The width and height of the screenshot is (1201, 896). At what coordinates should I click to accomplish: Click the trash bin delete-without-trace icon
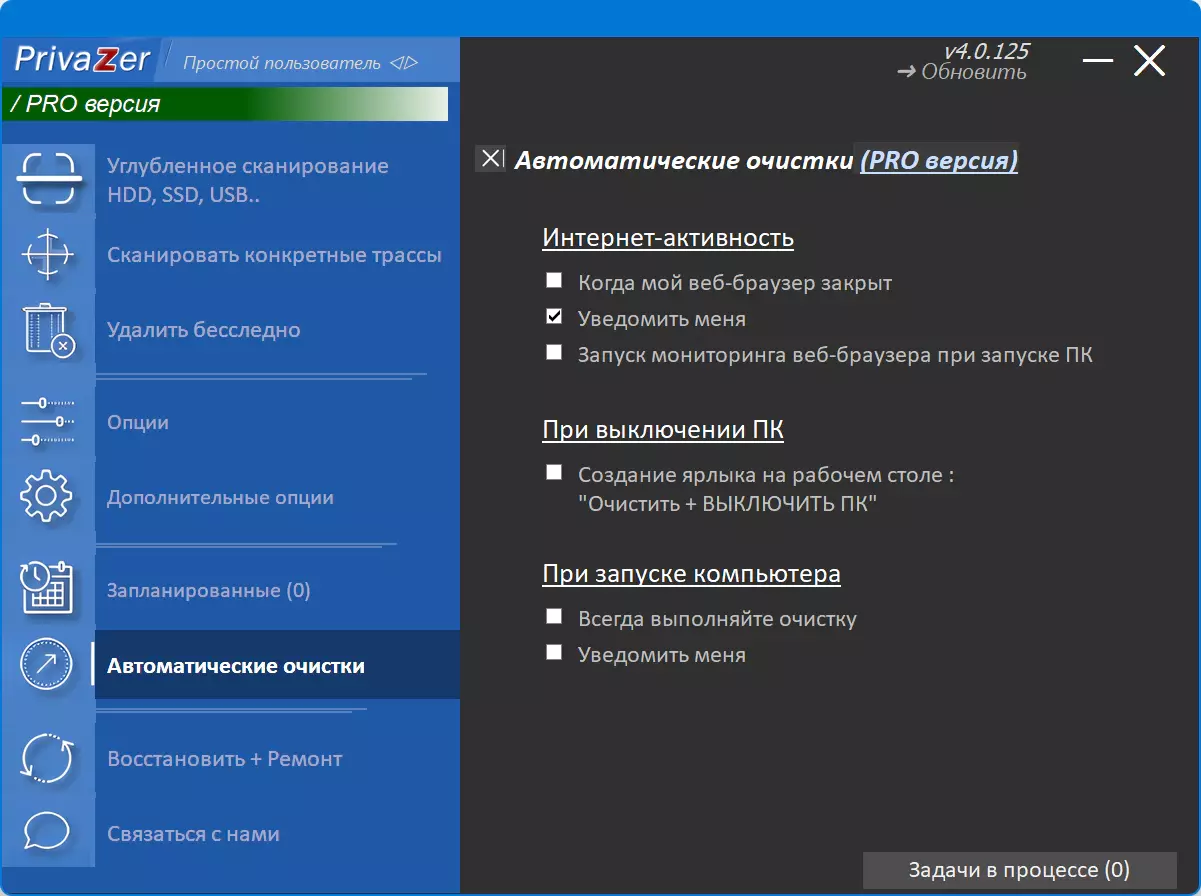coord(48,329)
